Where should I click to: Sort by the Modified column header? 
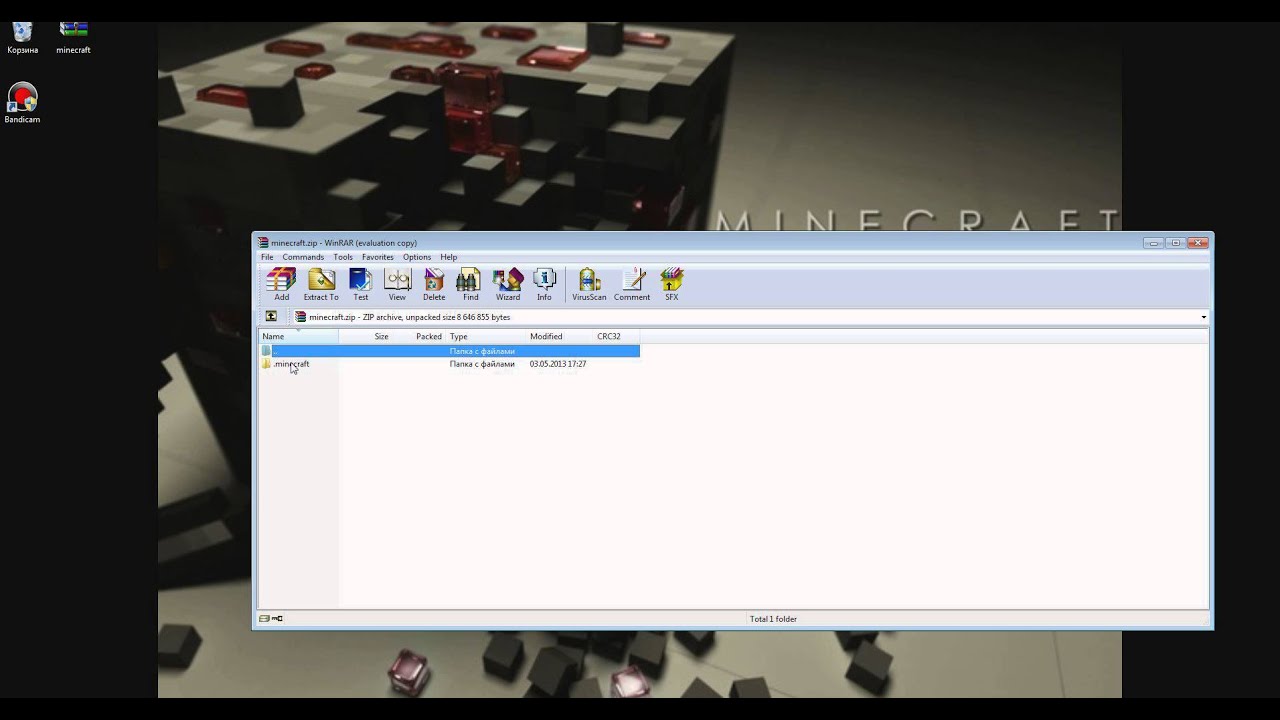point(560,336)
